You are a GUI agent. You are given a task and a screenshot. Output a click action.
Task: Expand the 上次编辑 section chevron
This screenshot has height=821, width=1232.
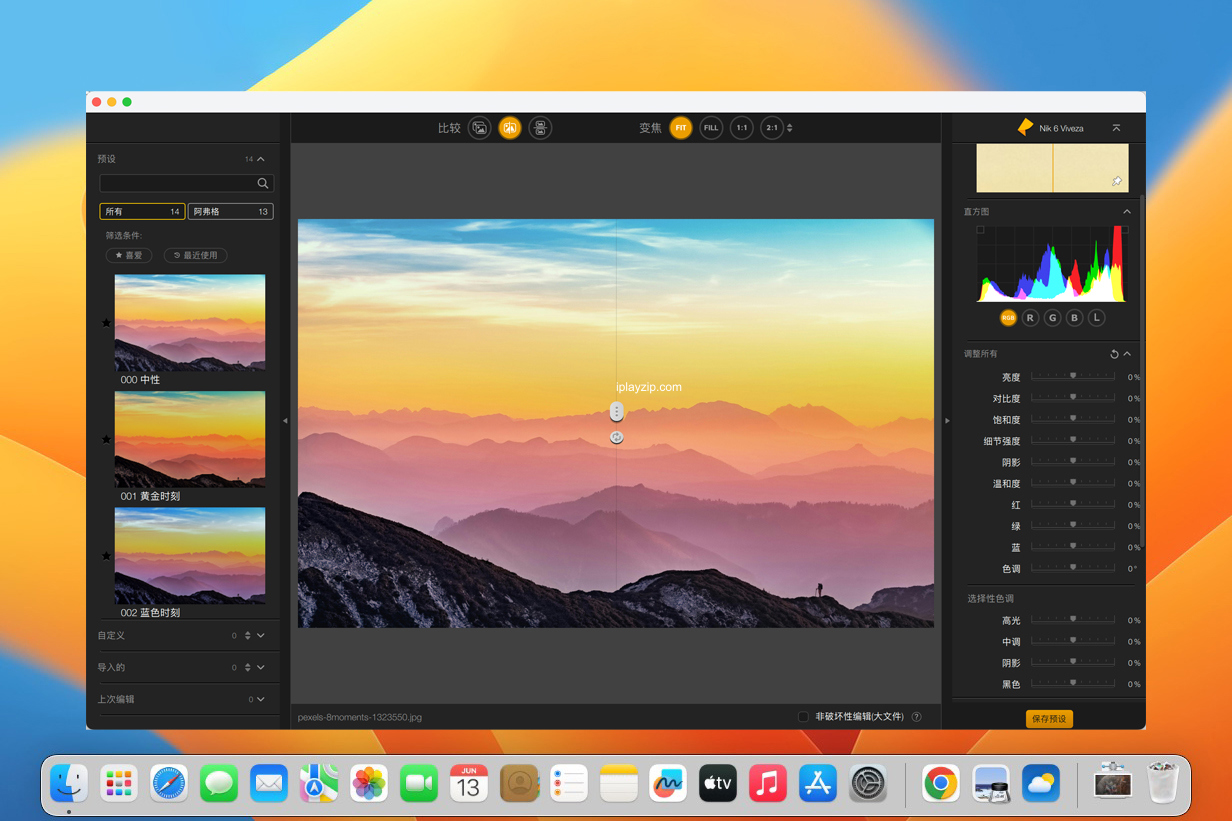point(261,700)
